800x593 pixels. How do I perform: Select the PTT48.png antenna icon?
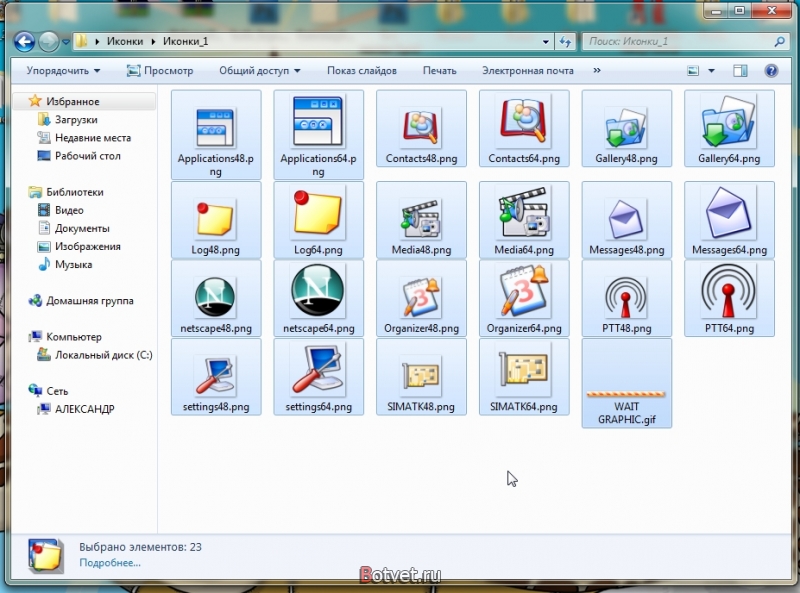tap(626, 298)
